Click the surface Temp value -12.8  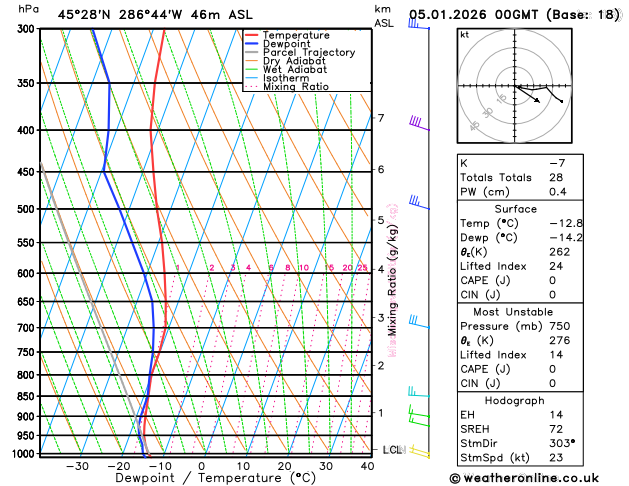(x=566, y=223)
